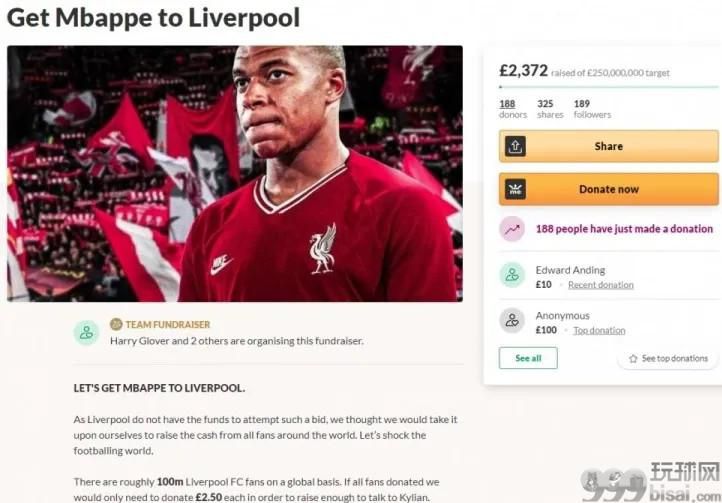This screenshot has height=503, width=722.
Task: Open the See all donations button
Action: click(528, 358)
